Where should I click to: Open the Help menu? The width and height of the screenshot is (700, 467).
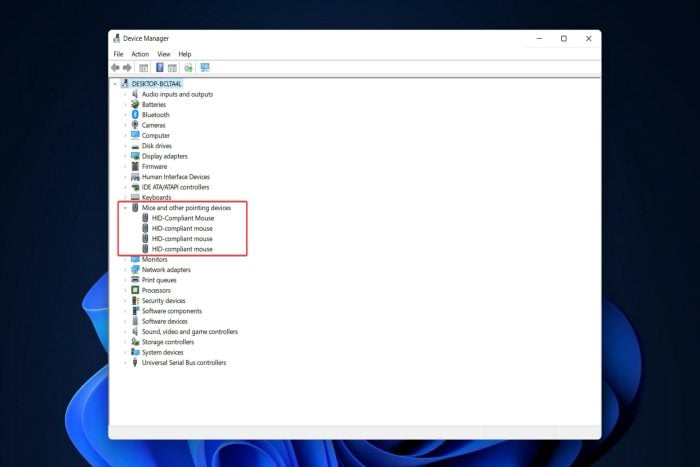tap(185, 54)
